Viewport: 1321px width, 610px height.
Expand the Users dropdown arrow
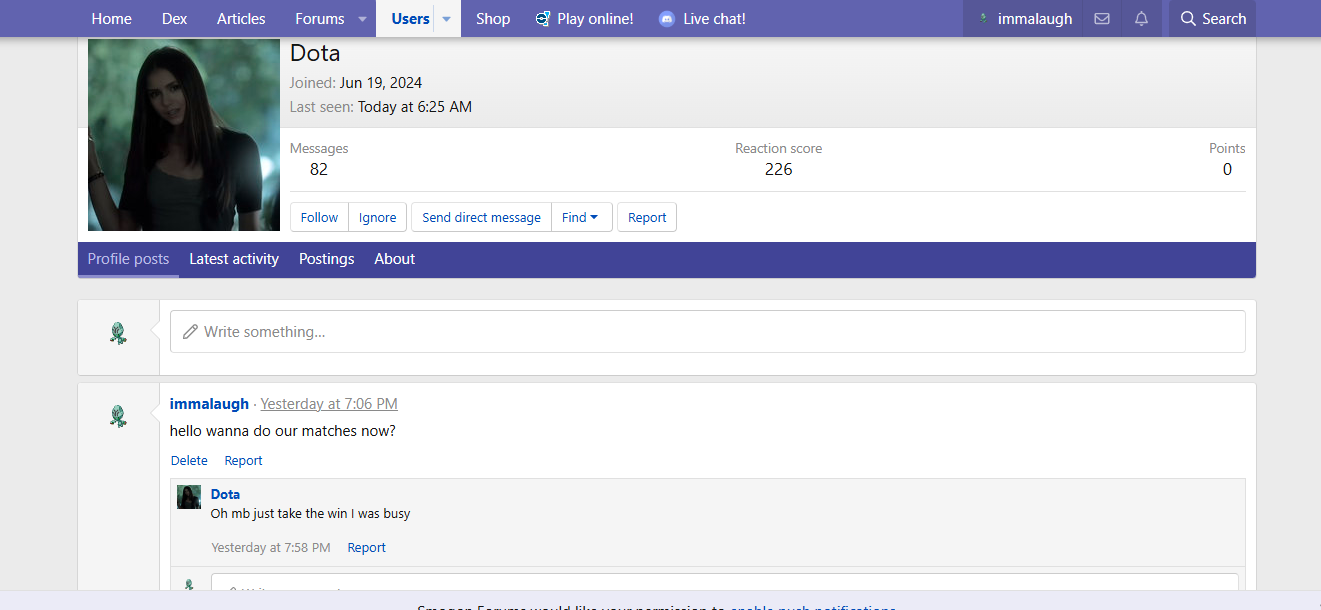(447, 19)
